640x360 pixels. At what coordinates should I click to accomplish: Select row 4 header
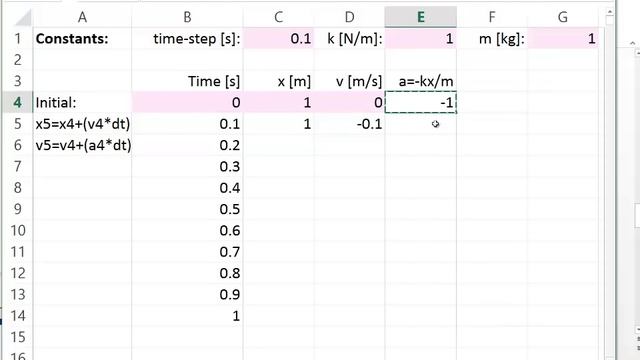(x=18, y=102)
